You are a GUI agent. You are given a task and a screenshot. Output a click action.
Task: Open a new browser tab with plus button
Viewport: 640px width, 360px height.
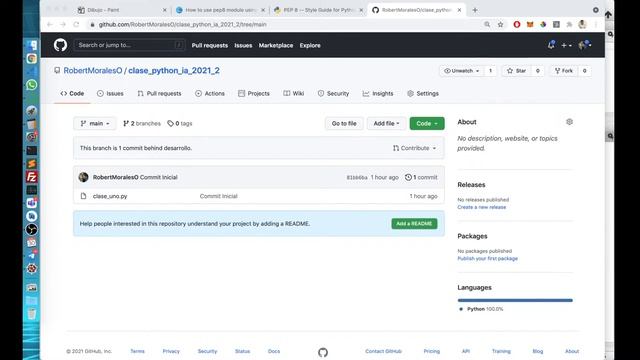[475, 10]
